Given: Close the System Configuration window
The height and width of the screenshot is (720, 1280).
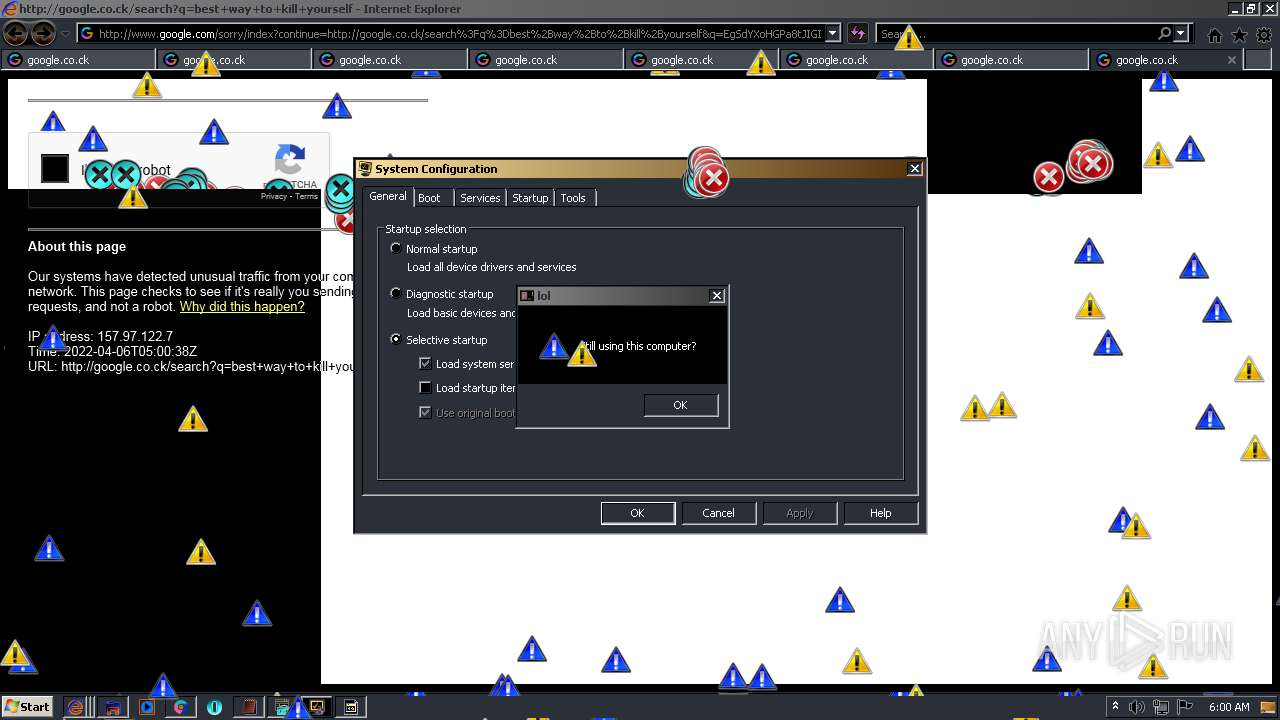Looking at the screenshot, I should tap(914, 169).
